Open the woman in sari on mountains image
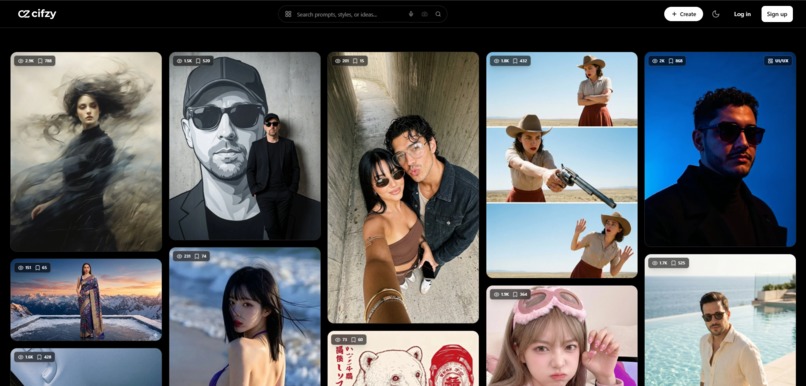Viewport: 806px width, 386px height. (x=86, y=300)
